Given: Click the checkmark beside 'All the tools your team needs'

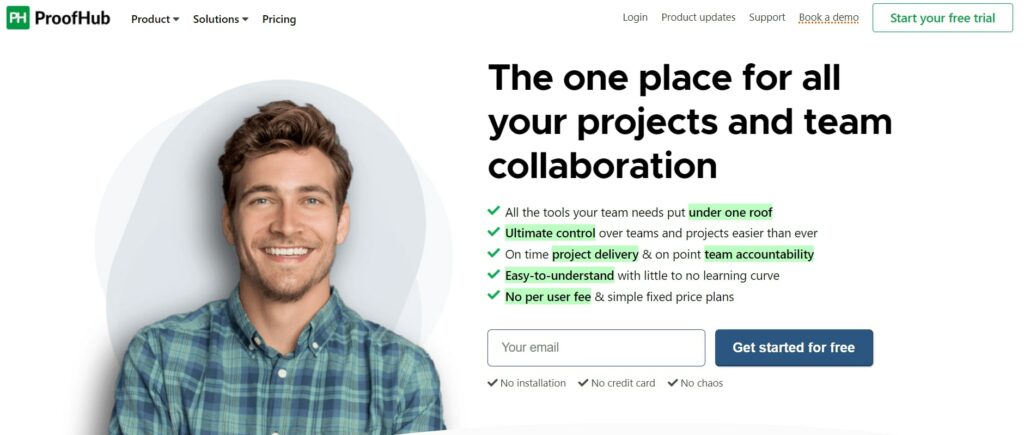Looking at the screenshot, I should pos(494,211).
